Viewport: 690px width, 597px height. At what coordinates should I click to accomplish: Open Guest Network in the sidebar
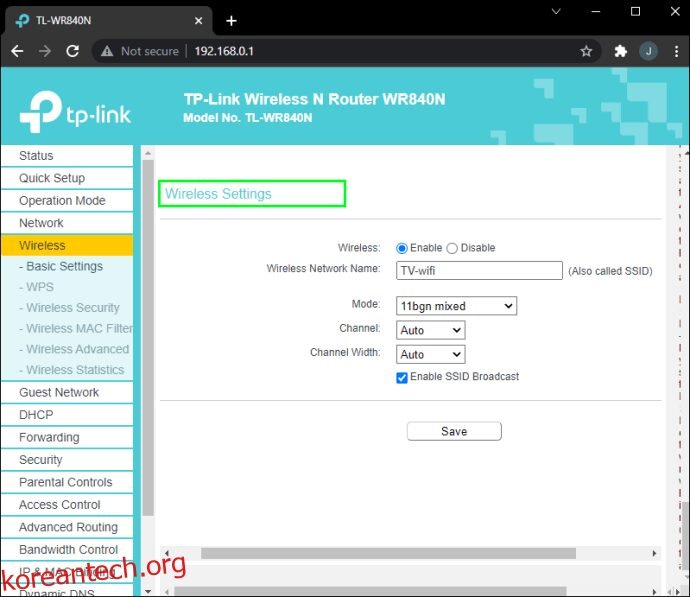click(x=59, y=392)
